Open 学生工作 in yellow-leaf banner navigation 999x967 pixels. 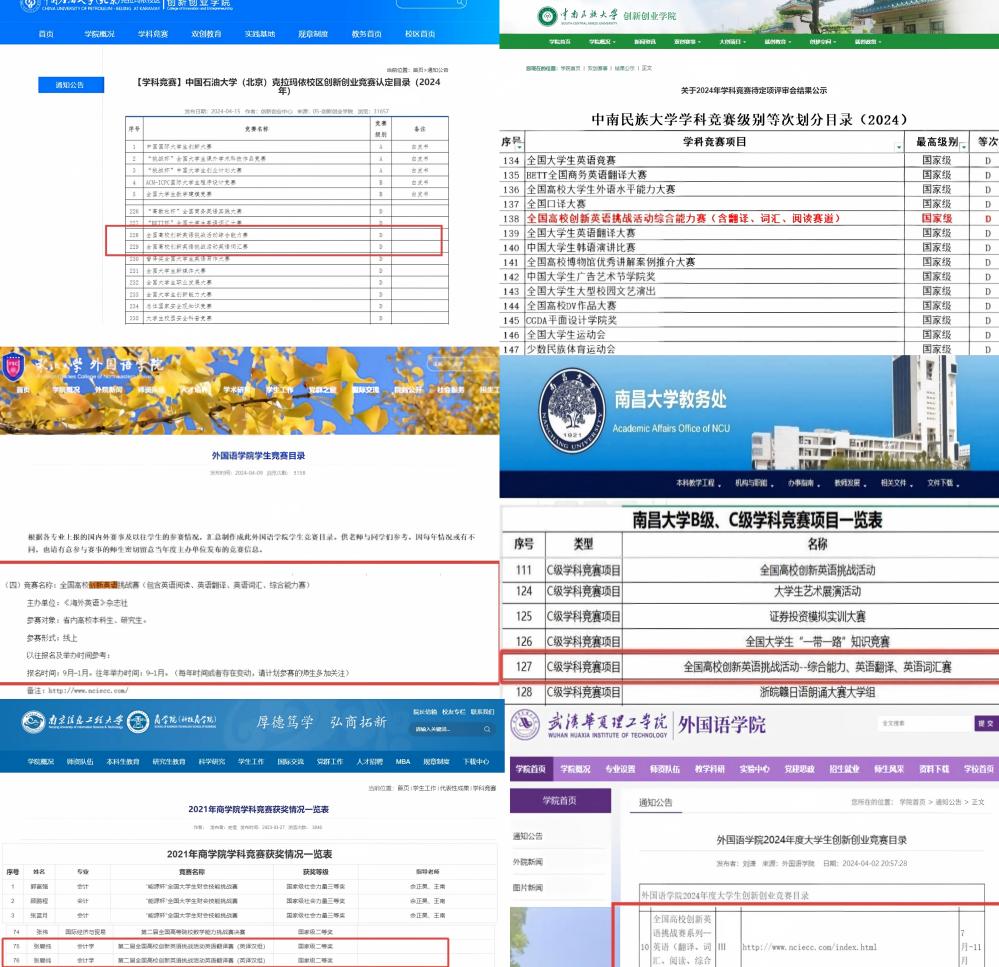click(x=278, y=389)
